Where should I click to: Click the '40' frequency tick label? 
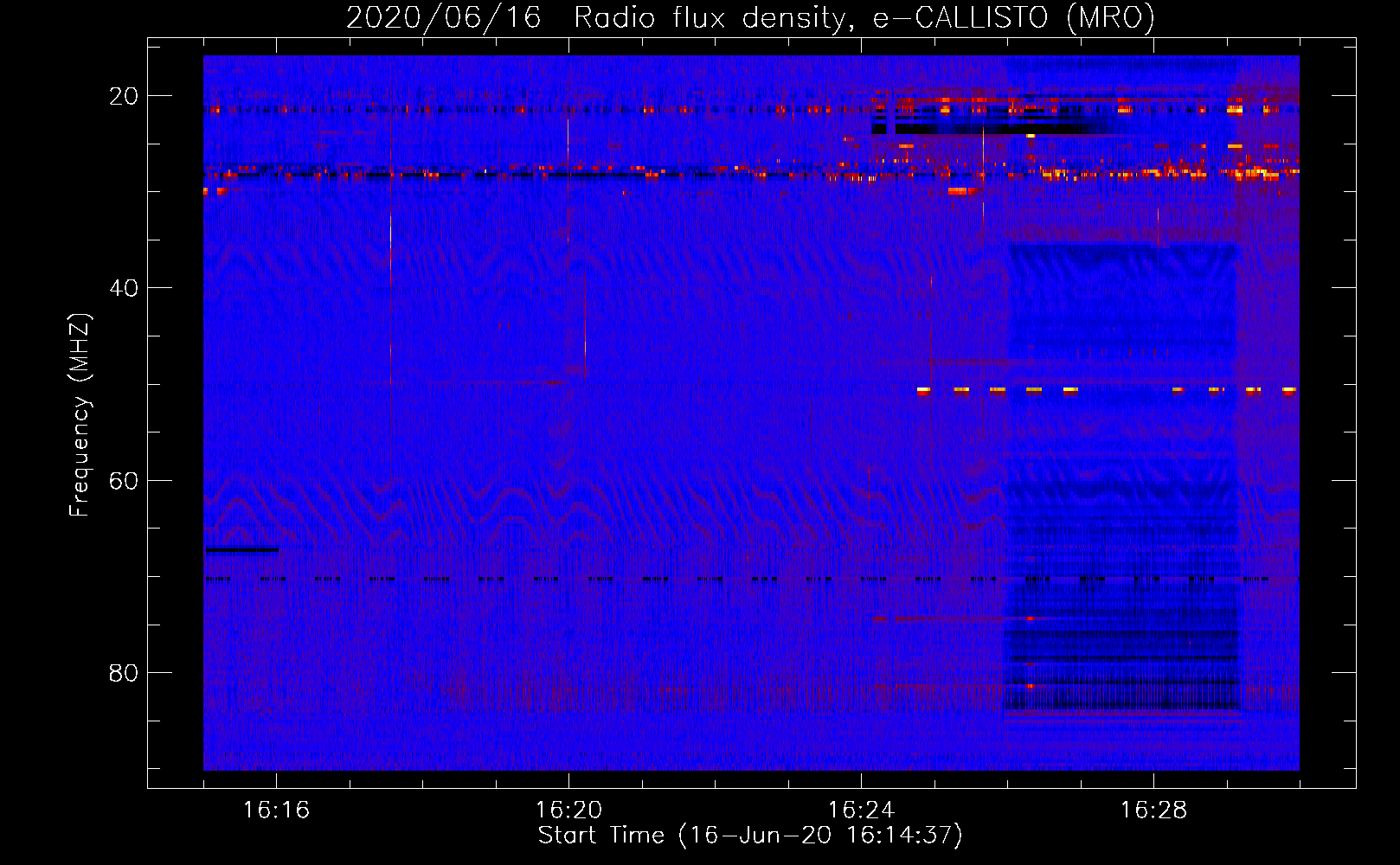(x=124, y=288)
